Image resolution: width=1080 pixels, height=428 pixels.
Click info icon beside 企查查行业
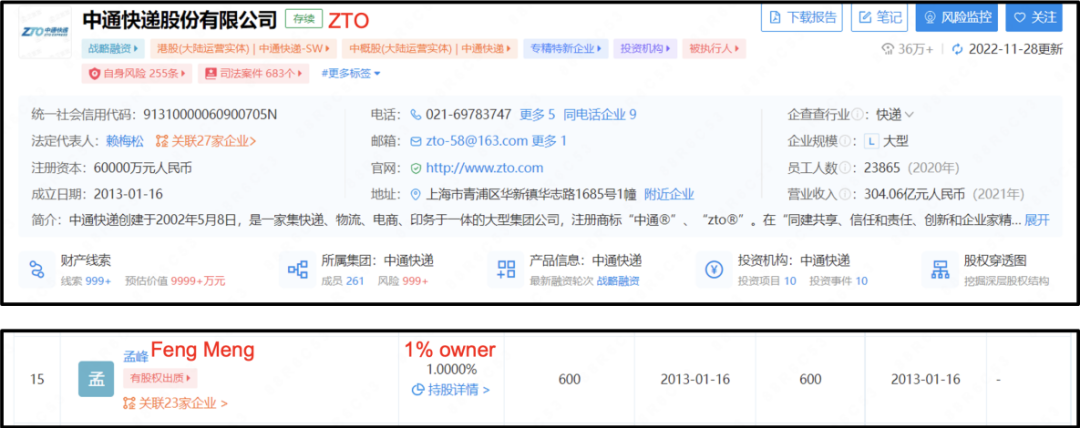(x=858, y=114)
